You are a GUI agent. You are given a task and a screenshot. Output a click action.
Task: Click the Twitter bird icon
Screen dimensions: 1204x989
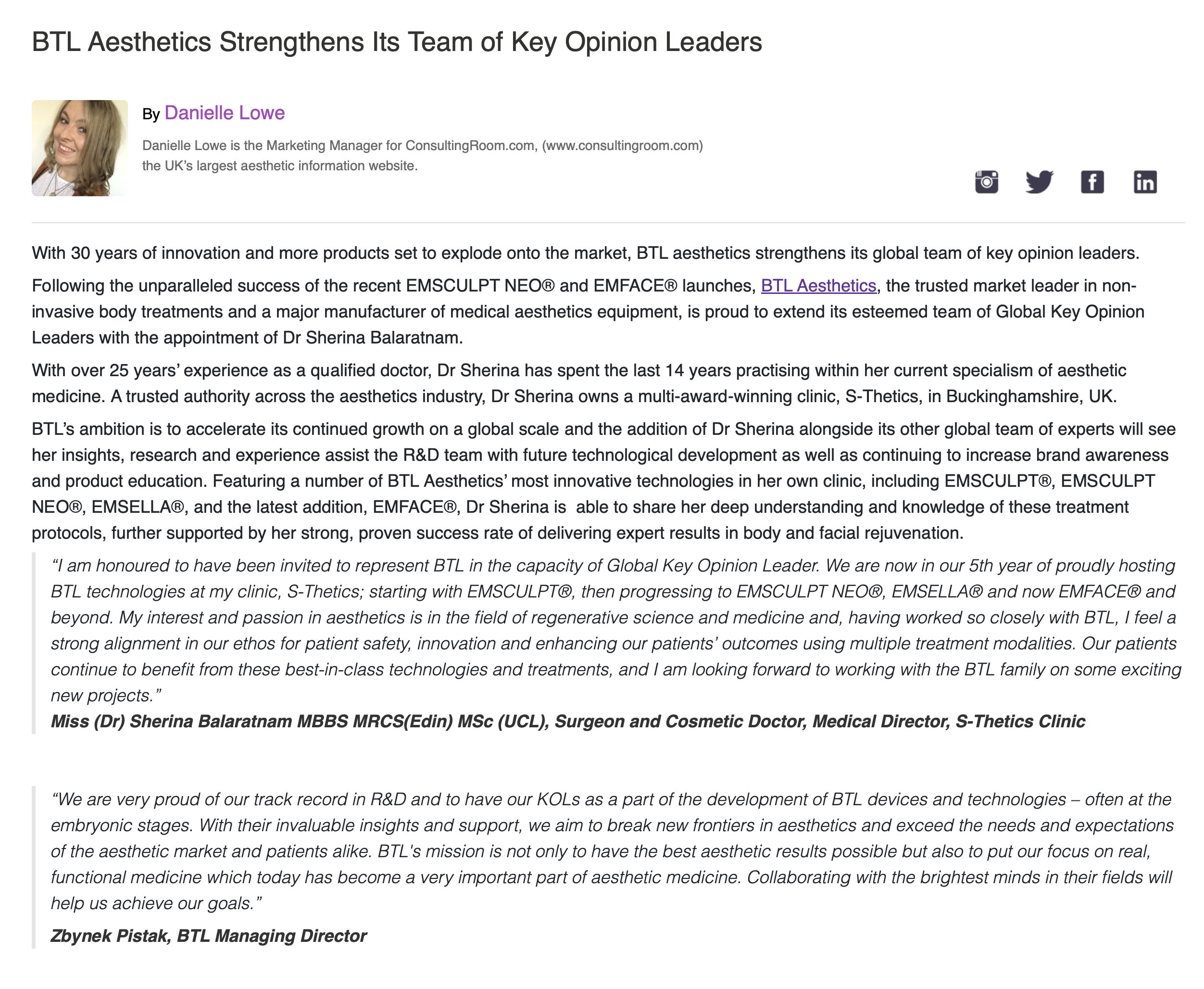tap(1039, 182)
